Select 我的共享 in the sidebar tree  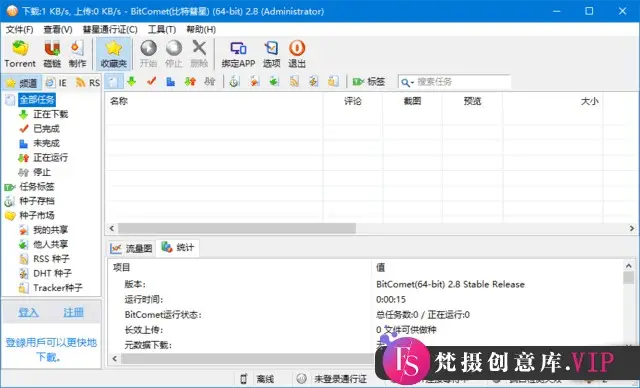[x=51, y=230]
